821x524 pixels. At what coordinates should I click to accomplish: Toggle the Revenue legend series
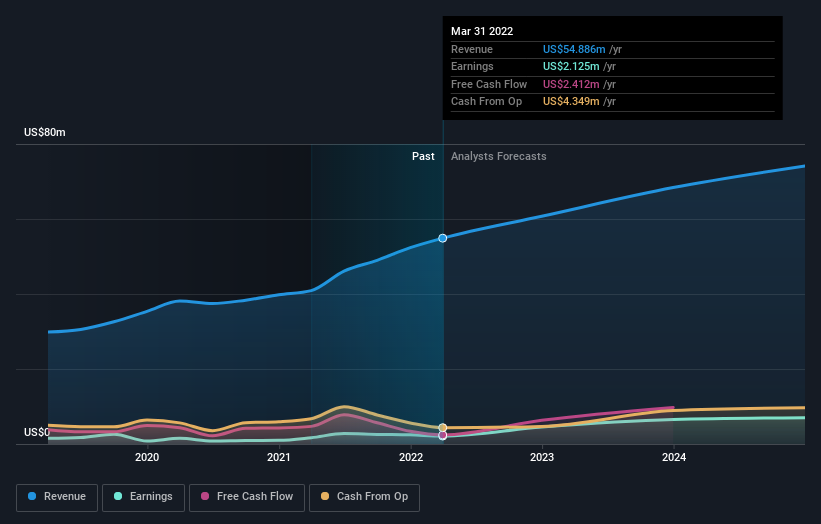coord(57,497)
